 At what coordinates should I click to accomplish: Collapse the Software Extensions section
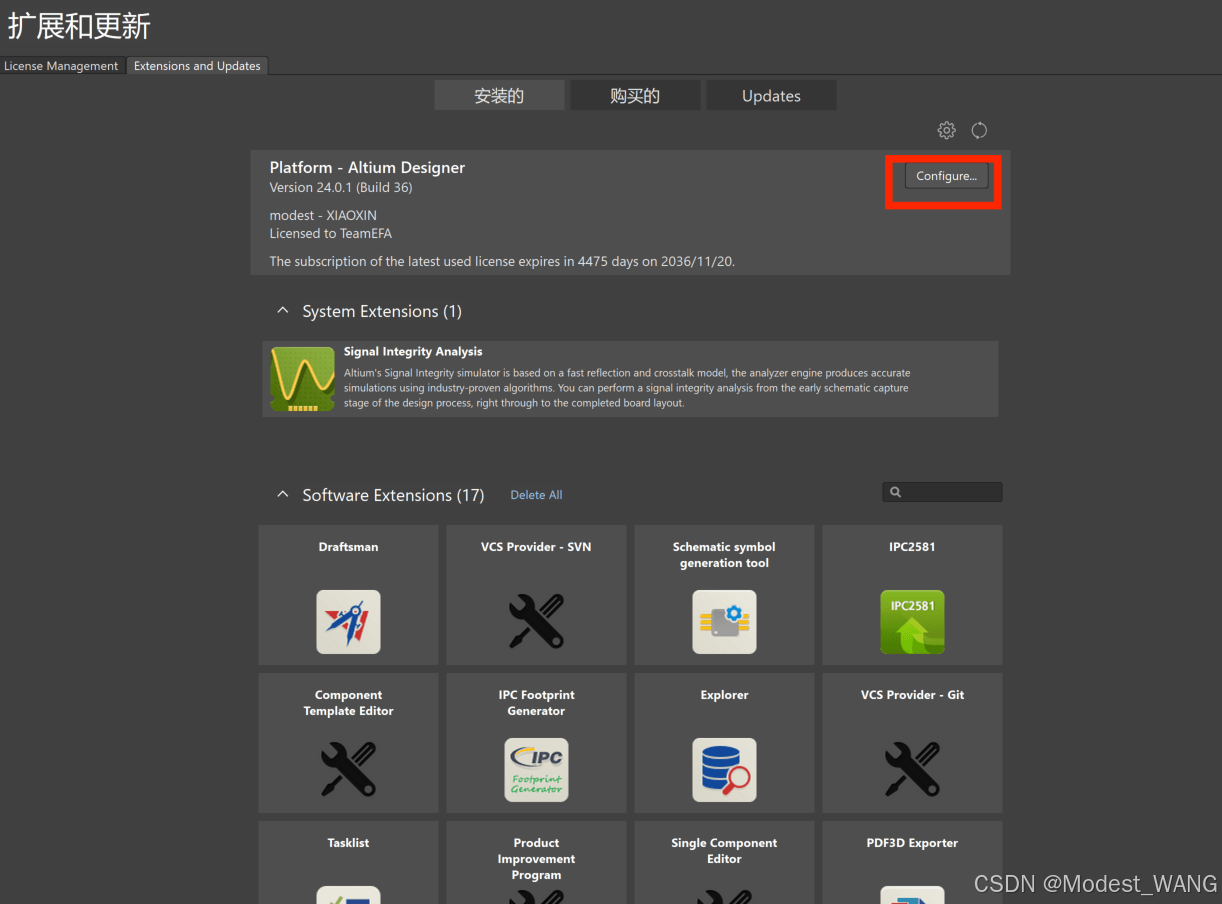(x=283, y=495)
